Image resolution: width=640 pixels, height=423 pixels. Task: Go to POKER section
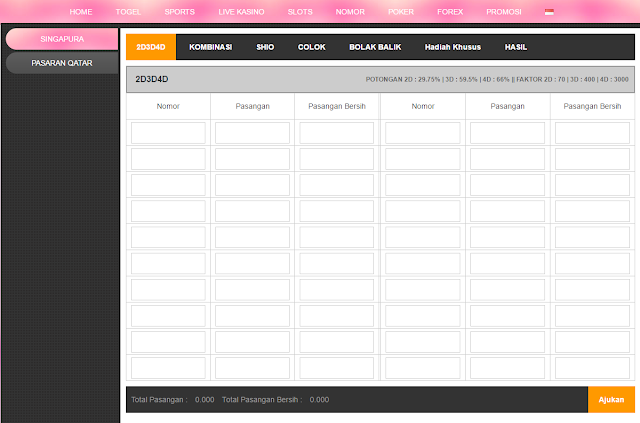401,12
